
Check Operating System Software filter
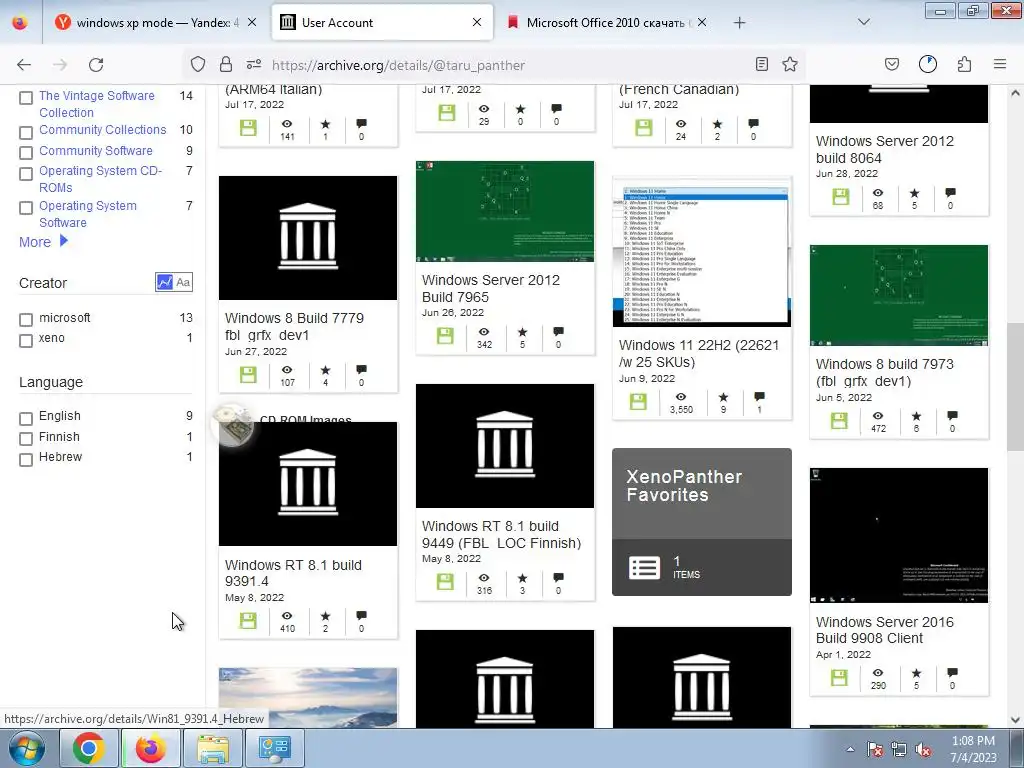[x=26, y=208]
